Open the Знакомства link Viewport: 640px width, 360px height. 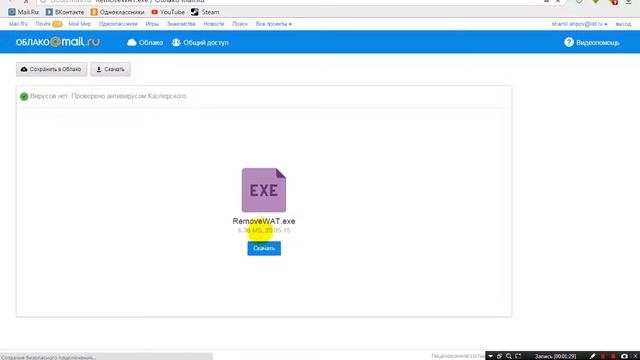[x=181, y=24]
